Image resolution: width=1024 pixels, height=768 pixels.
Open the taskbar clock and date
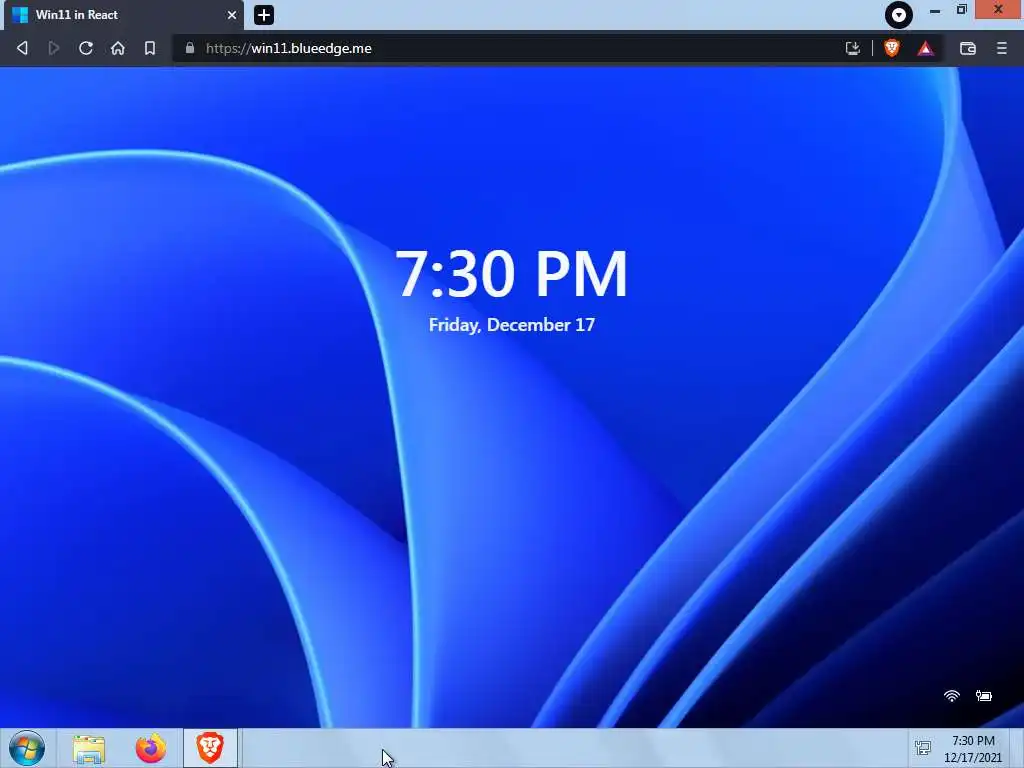(973, 749)
